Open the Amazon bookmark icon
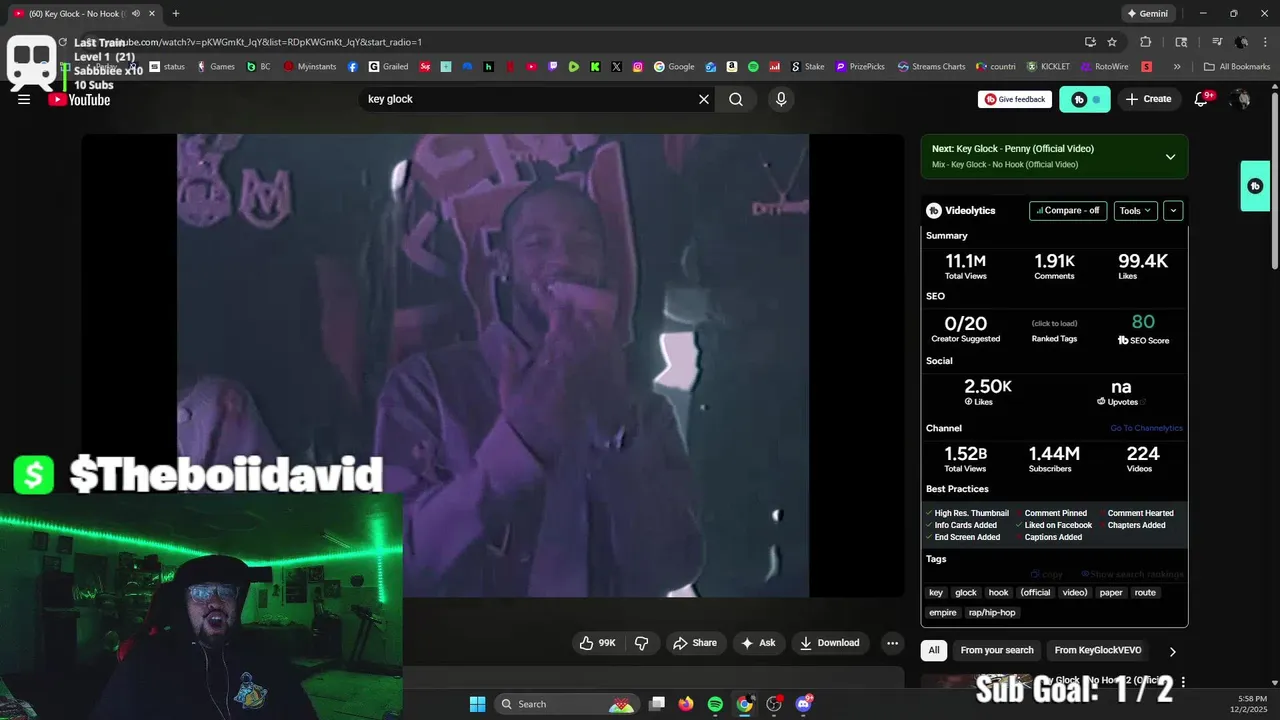The width and height of the screenshot is (1280, 720). coord(732,67)
